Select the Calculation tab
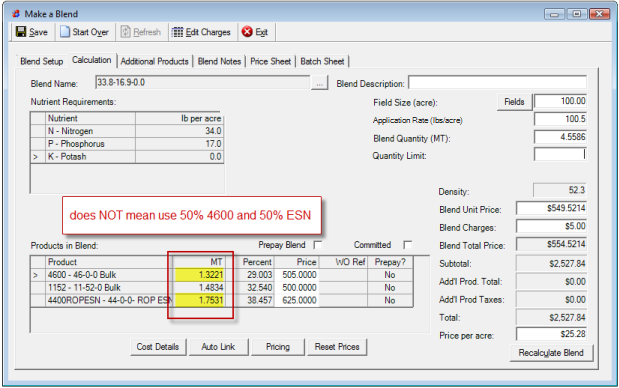619x388 pixels. tap(92, 60)
